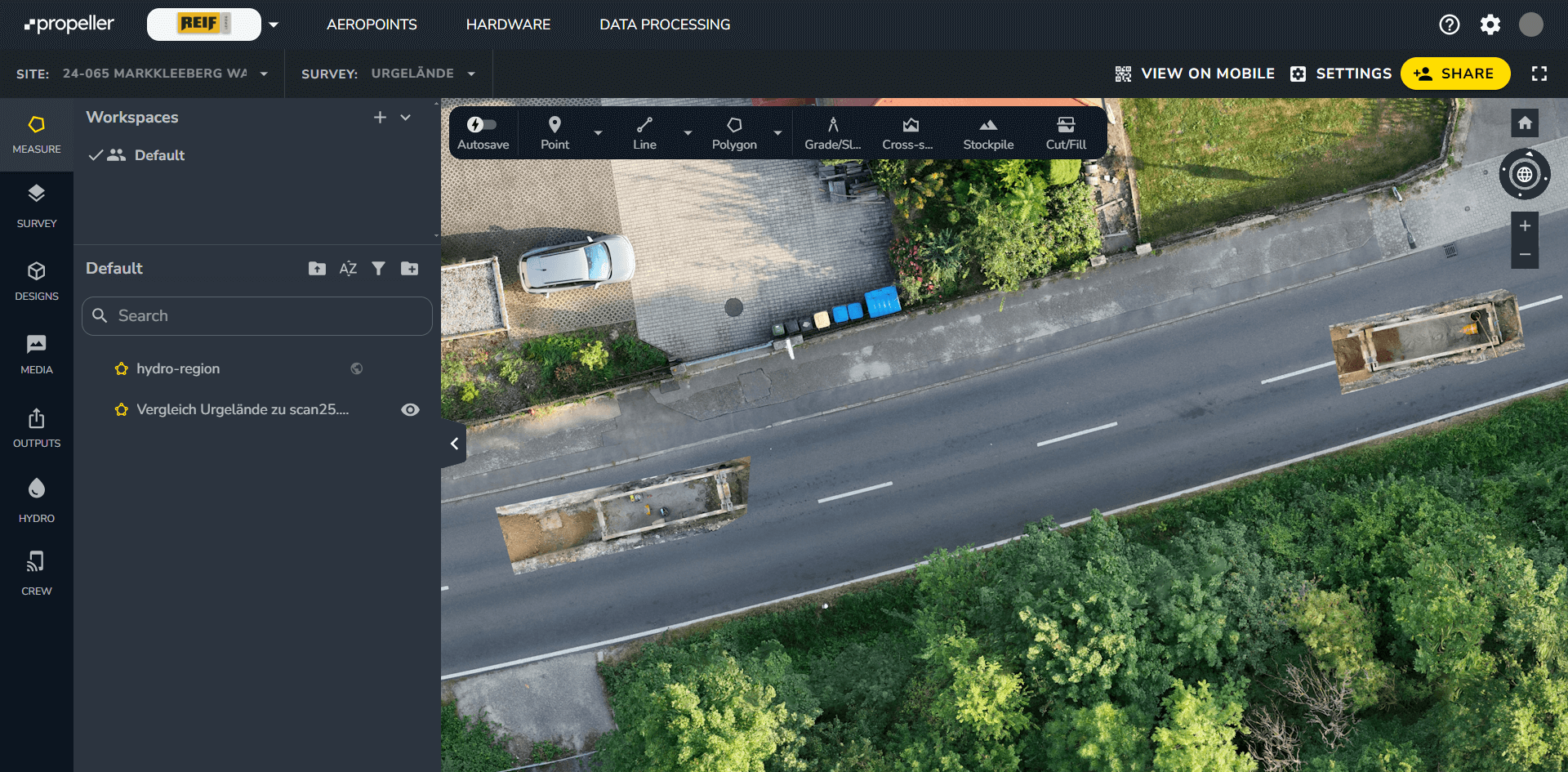
Task: Click the yellow Share button
Action: click(x=1454, y=74)
